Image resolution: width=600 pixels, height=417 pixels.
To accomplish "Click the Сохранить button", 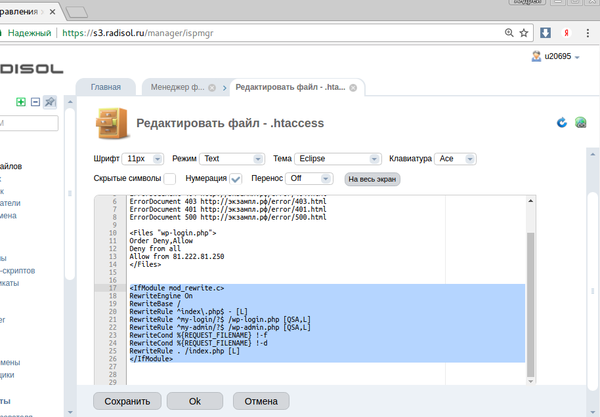I will 127,401.
